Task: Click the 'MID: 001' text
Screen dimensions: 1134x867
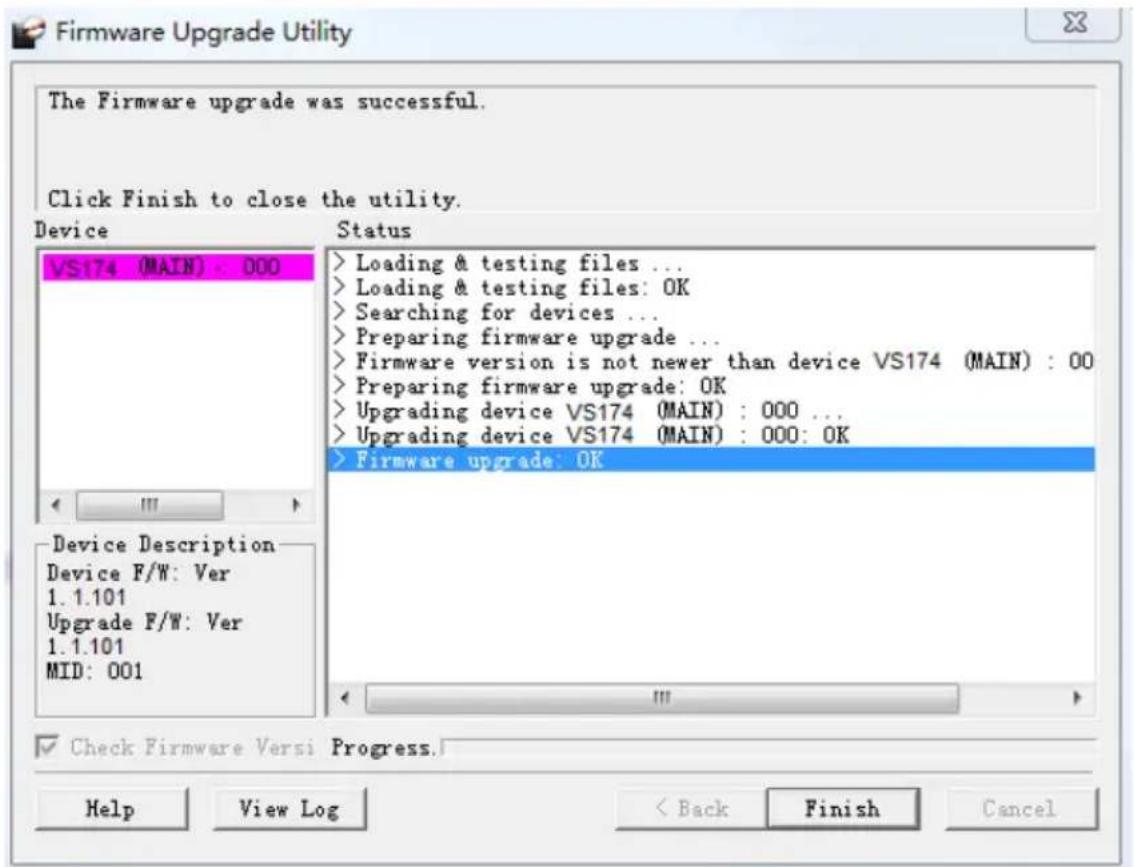Action: coord(95,672)
